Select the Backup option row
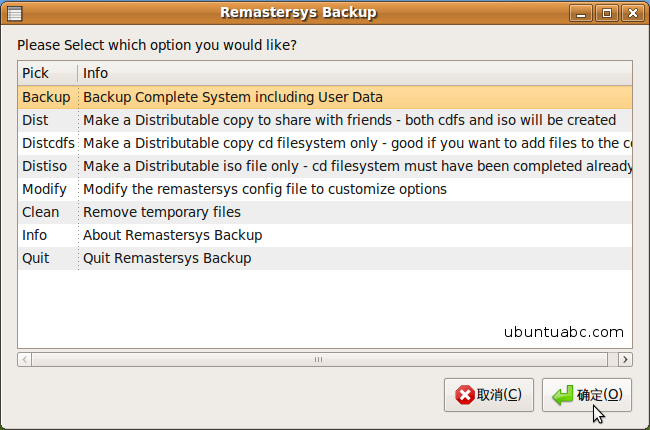Image resolution: width=650 pixels, height=430 pixels. click(x=325, y=97)
